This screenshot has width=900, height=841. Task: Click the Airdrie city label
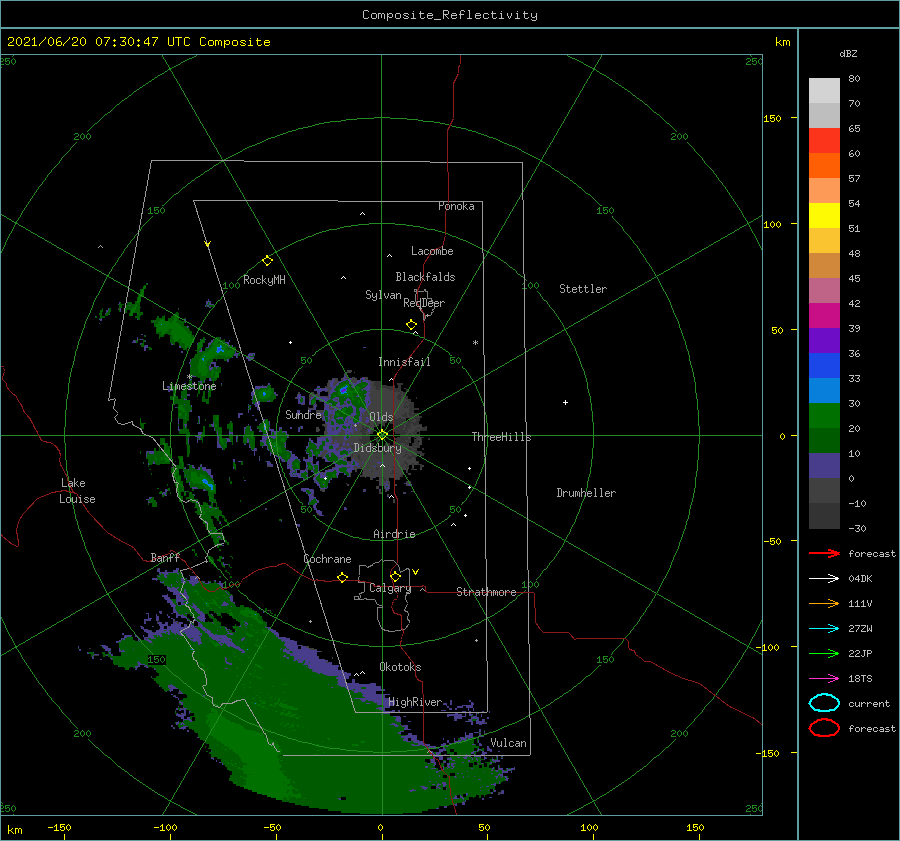[394, 534]
